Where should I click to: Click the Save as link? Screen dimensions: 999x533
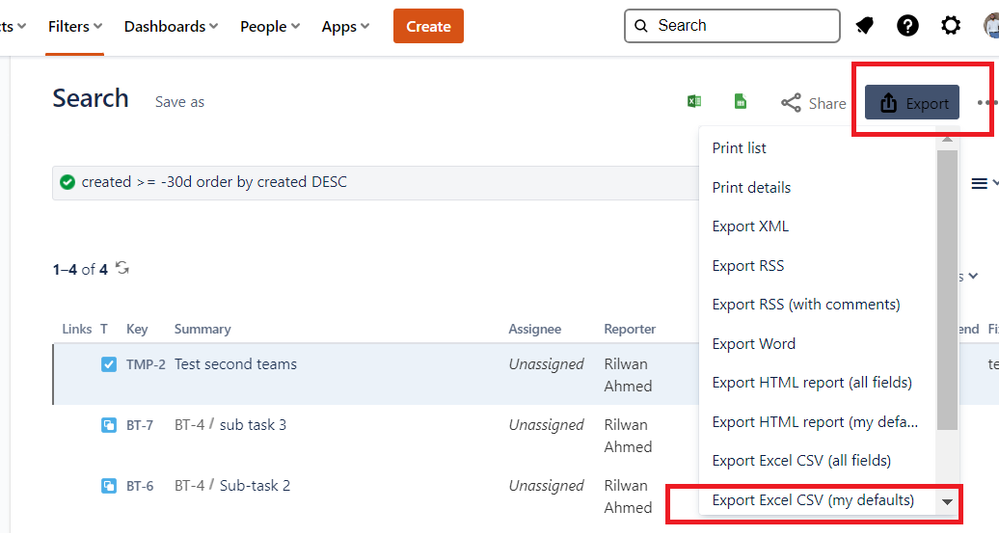coord(180,102)
